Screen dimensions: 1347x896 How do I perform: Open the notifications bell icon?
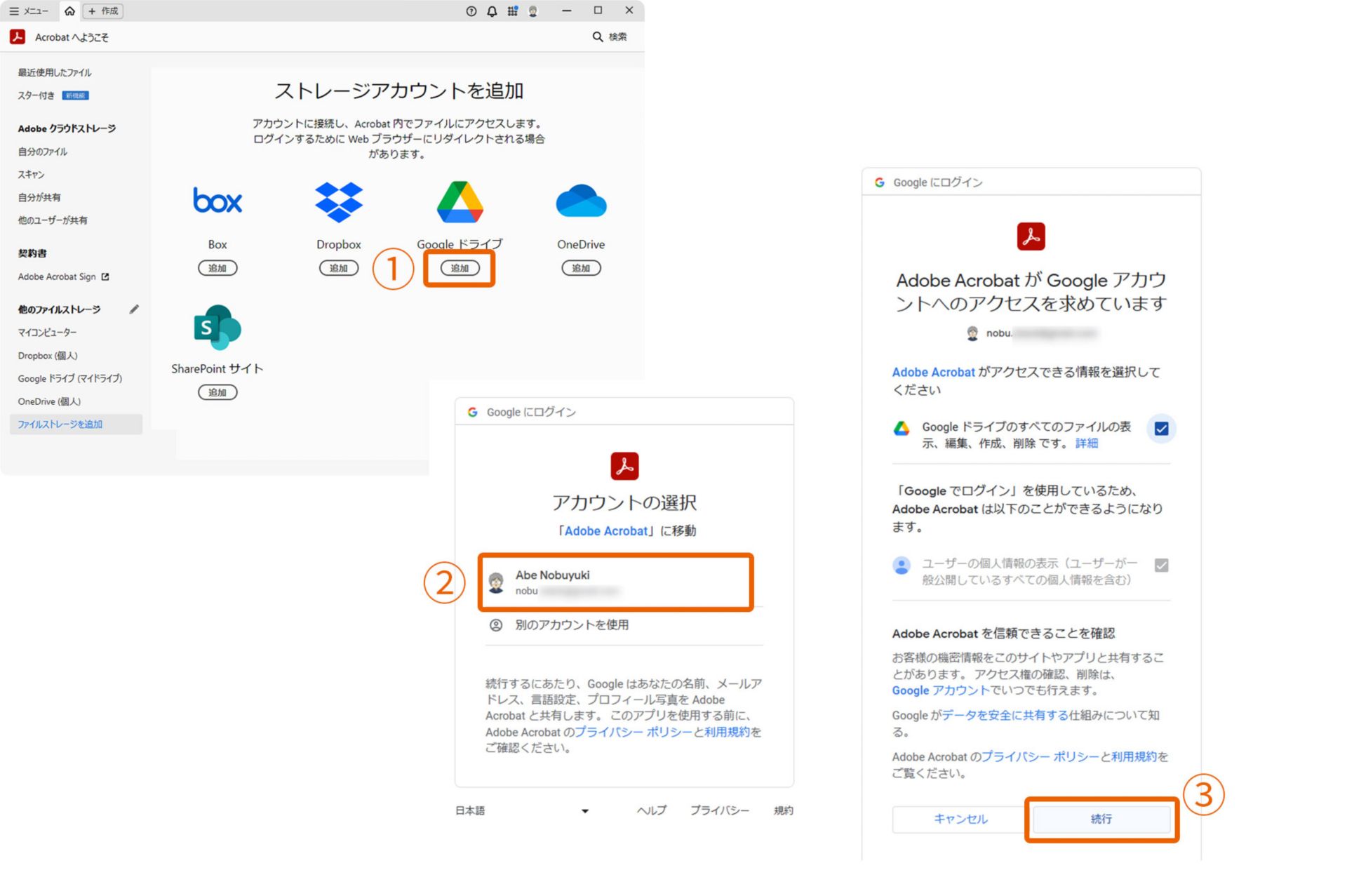(x=492, y=11)
